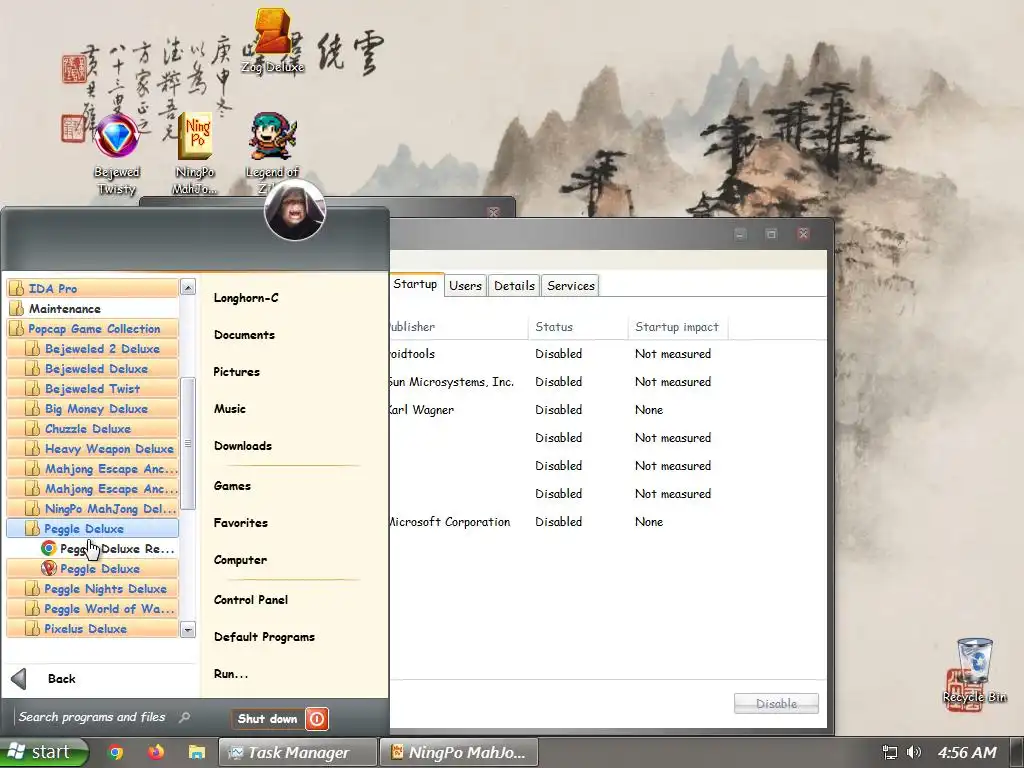Click the programs list scrollbar thumb
This screenshot has width=1024, height=768.
(187, 443)
